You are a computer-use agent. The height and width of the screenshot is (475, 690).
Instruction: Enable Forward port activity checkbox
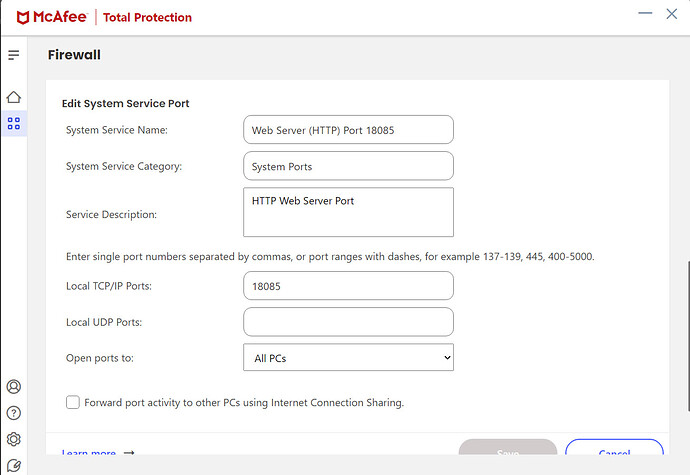[73, 402]
